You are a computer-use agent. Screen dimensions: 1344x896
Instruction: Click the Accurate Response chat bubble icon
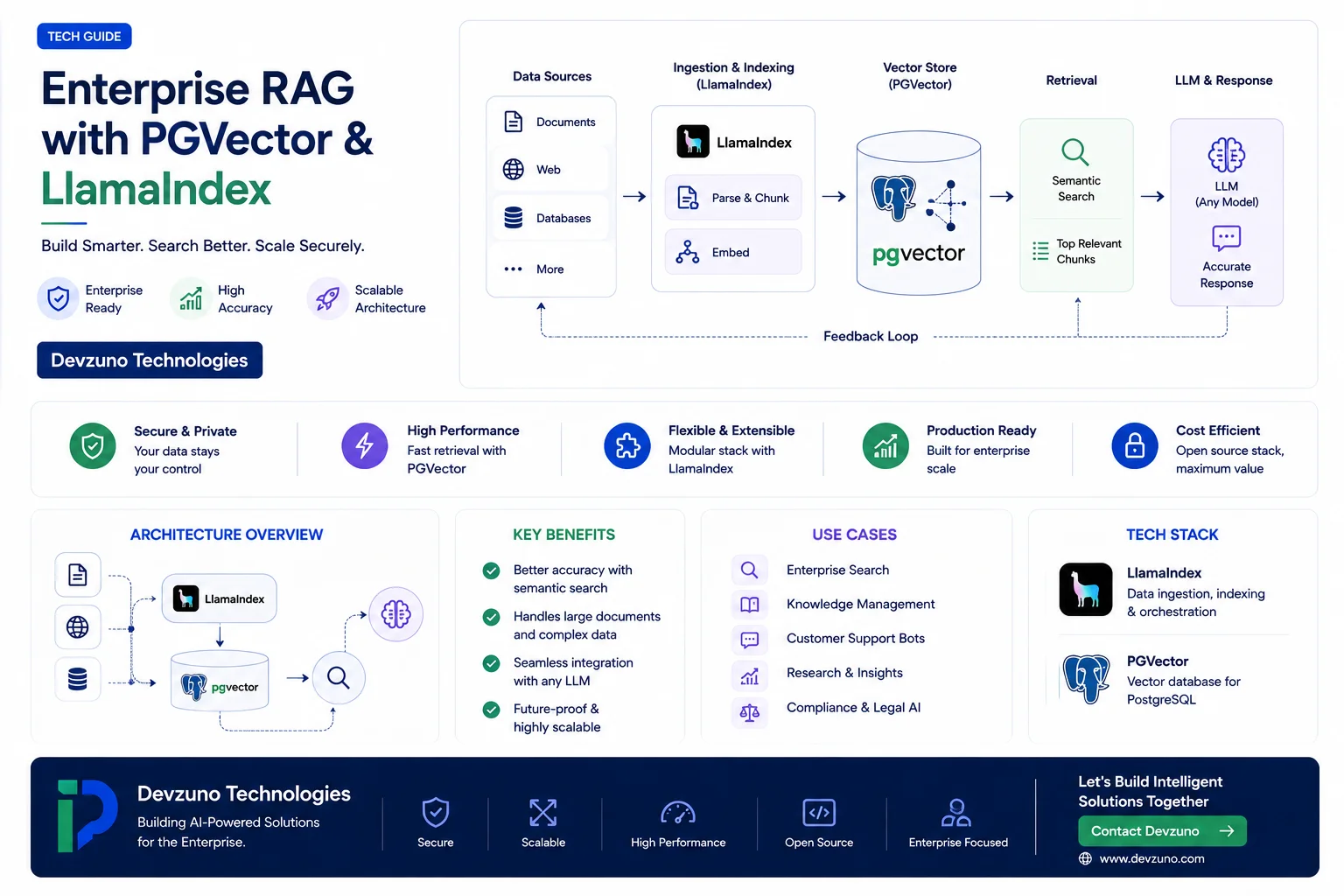click(1227, 238)
